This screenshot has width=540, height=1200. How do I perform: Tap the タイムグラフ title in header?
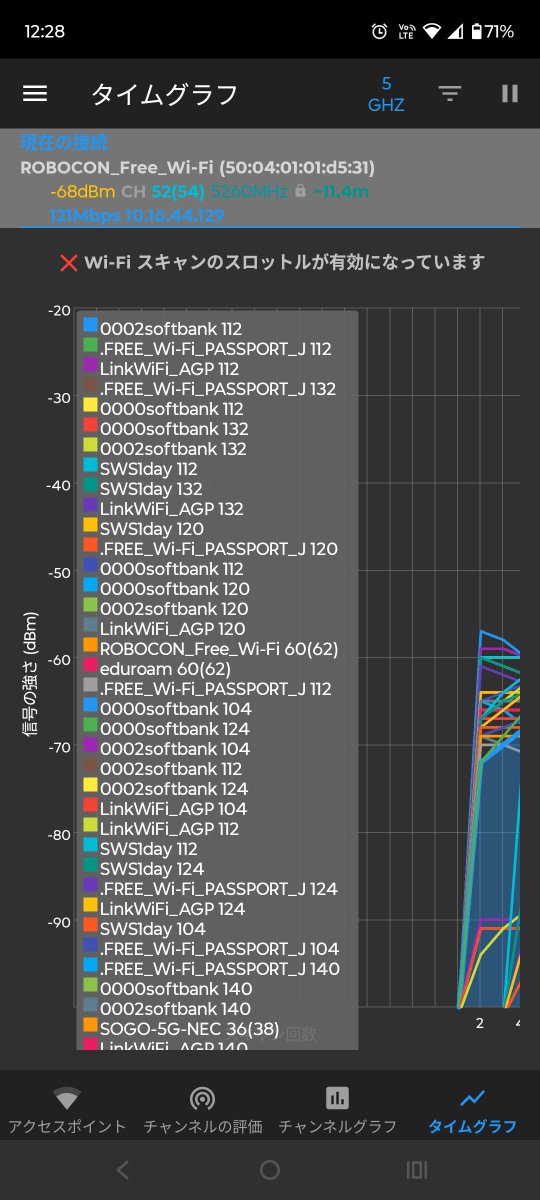tap(165, 94)
